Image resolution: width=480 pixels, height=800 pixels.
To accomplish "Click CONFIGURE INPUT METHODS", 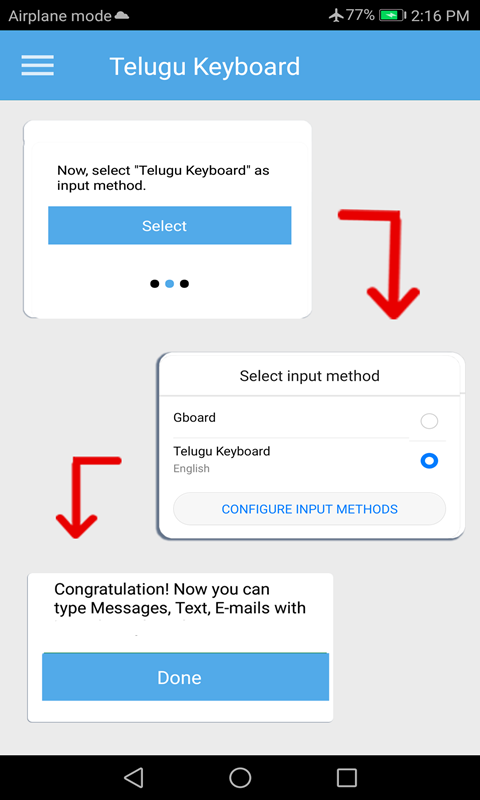I will [310, 509].
